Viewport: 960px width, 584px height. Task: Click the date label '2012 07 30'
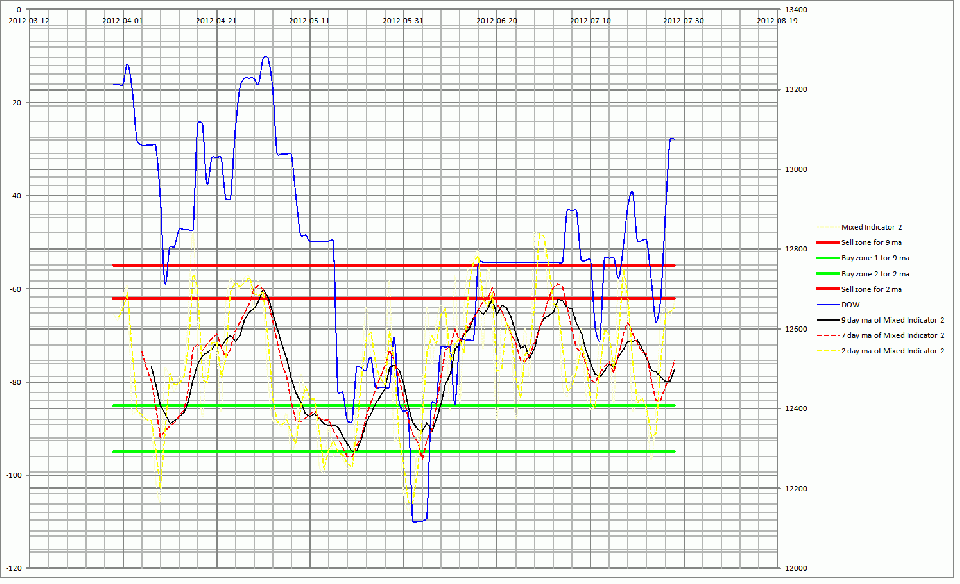(x=683, y=20)
